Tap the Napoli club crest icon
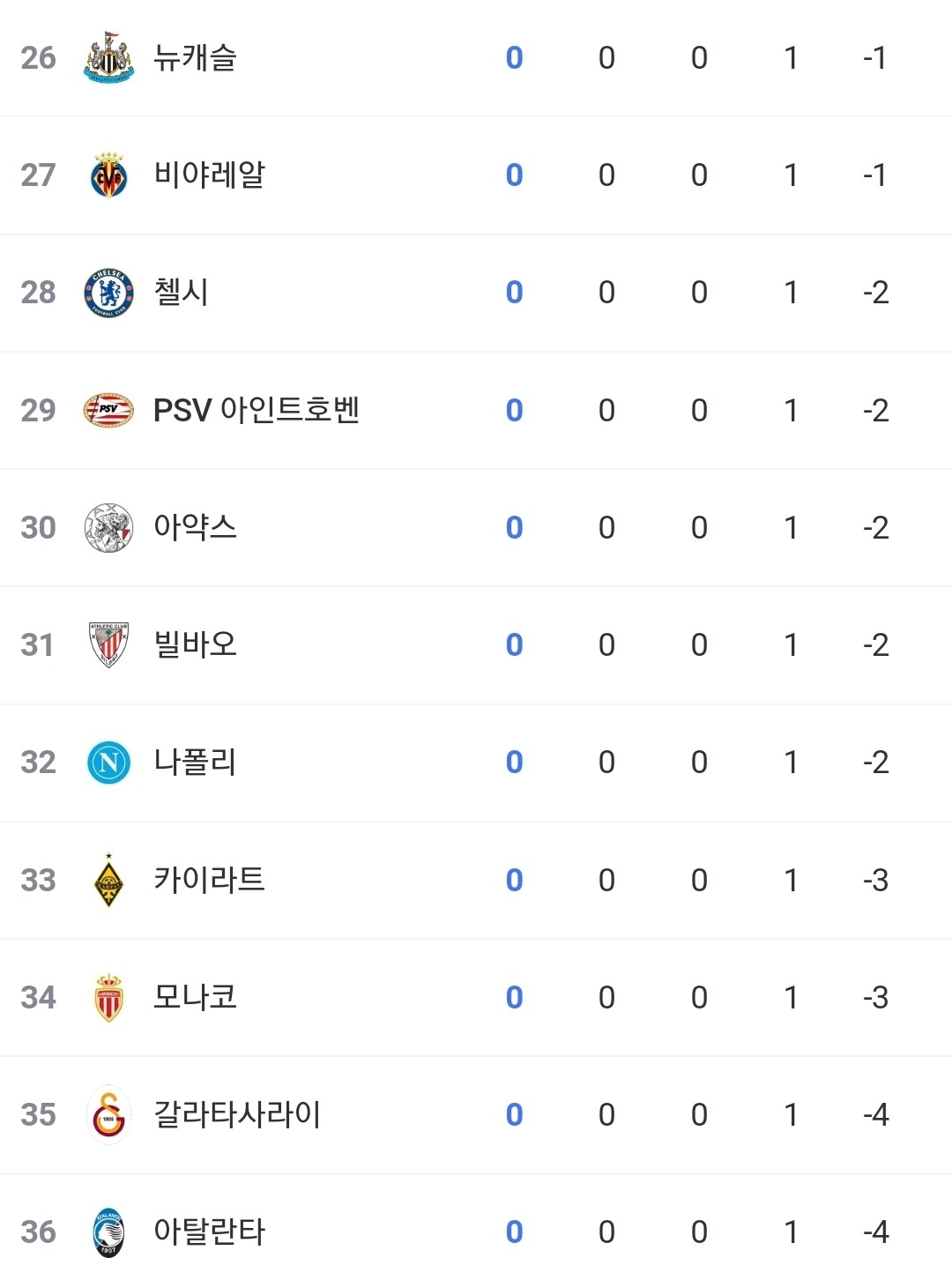This screenshot has height=1280, width=952. click(x=108, y=763)
